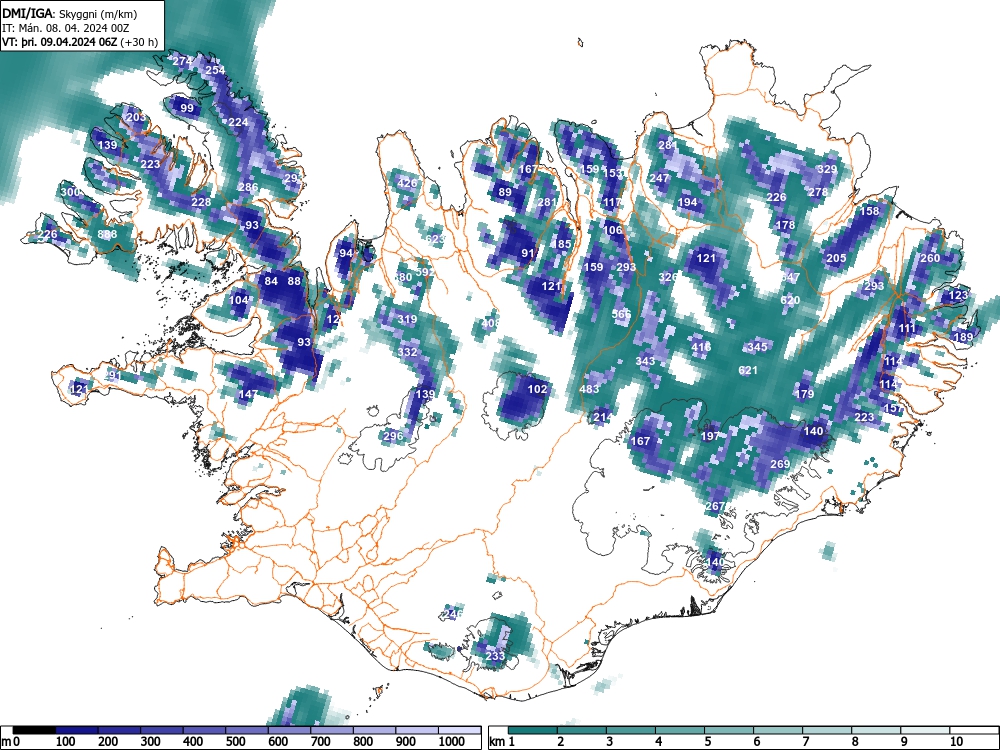Click the map value 233 near south coast
The image size is (1000, 750).
[x=496, y=656]
